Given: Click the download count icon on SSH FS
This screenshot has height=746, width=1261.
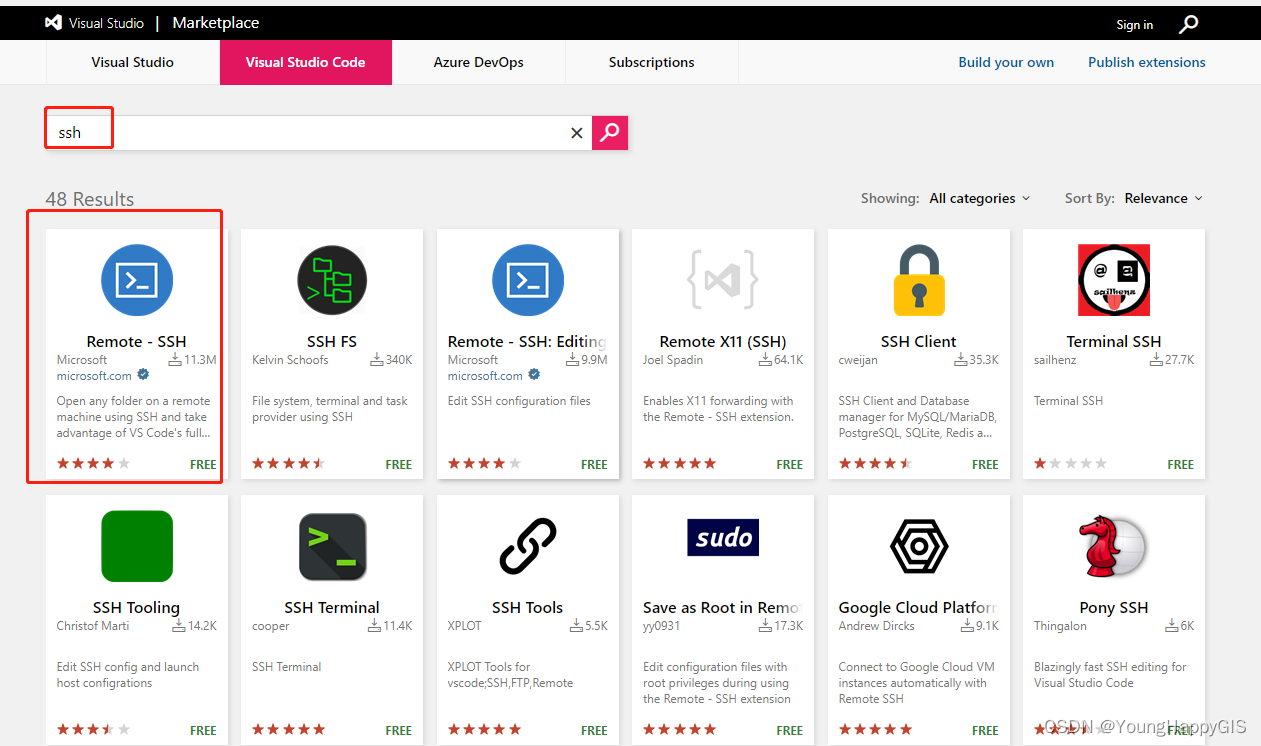Looking at the screenshot, I should (377, 359).
